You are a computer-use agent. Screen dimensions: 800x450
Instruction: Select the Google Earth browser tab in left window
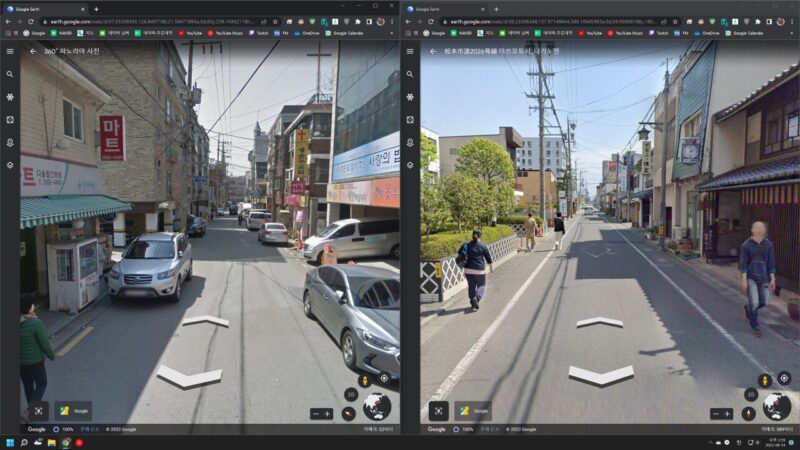click(x=40, y=8)
